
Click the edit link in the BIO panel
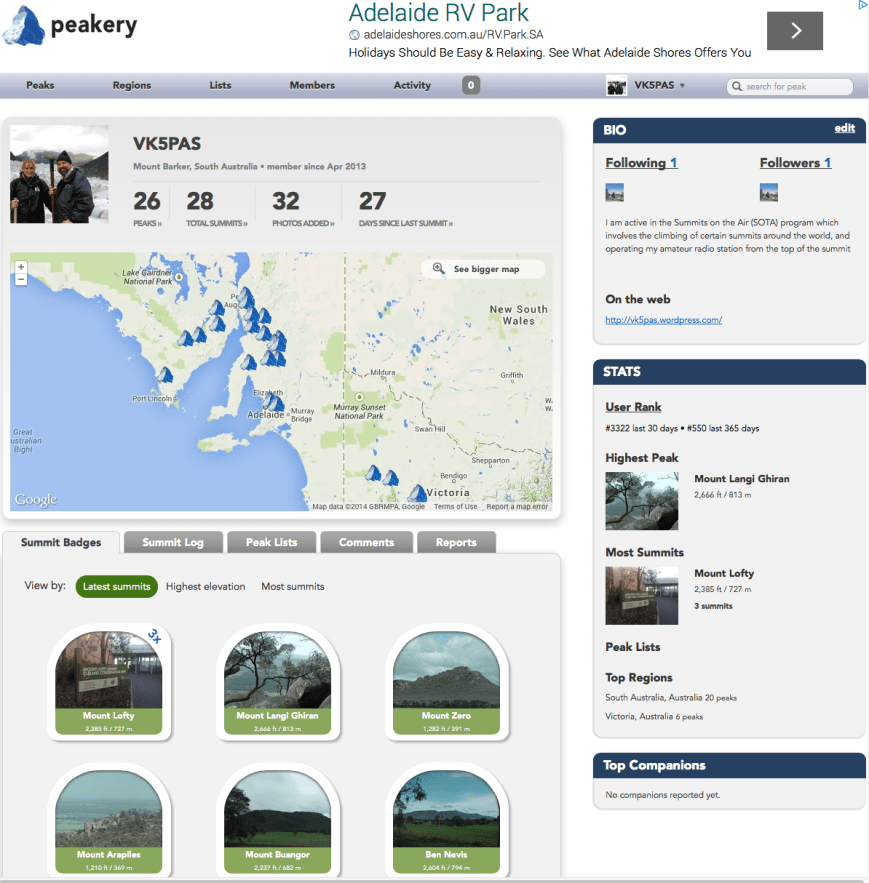pos(844,129)
